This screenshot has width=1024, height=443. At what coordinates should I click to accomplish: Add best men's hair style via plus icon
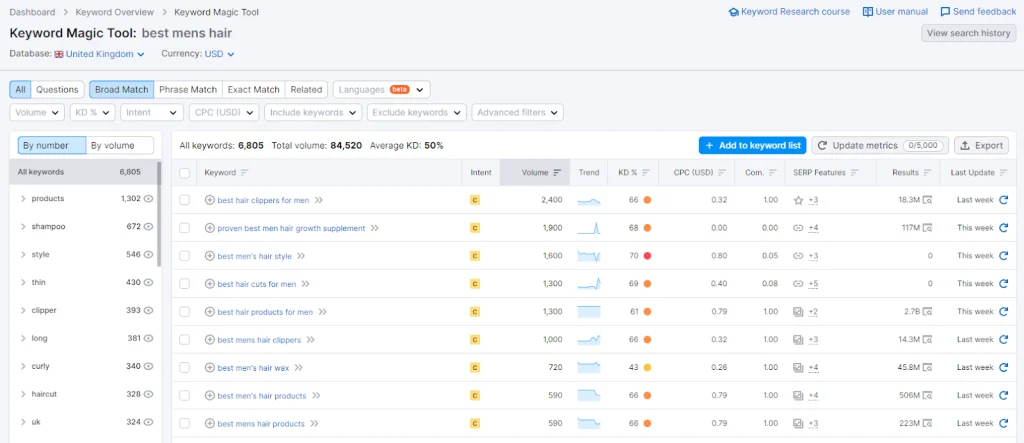pyautogui.click(x=210, y=256)
